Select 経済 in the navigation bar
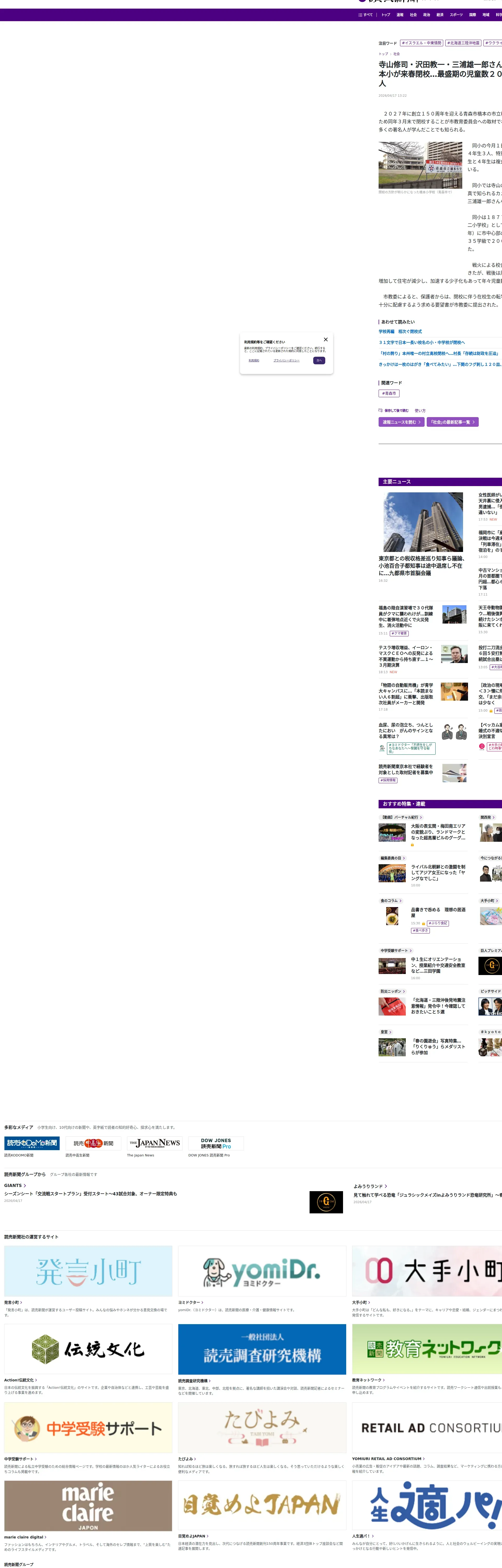Image resolution: width=502 pixels, height=1568 pixels. 440,15
